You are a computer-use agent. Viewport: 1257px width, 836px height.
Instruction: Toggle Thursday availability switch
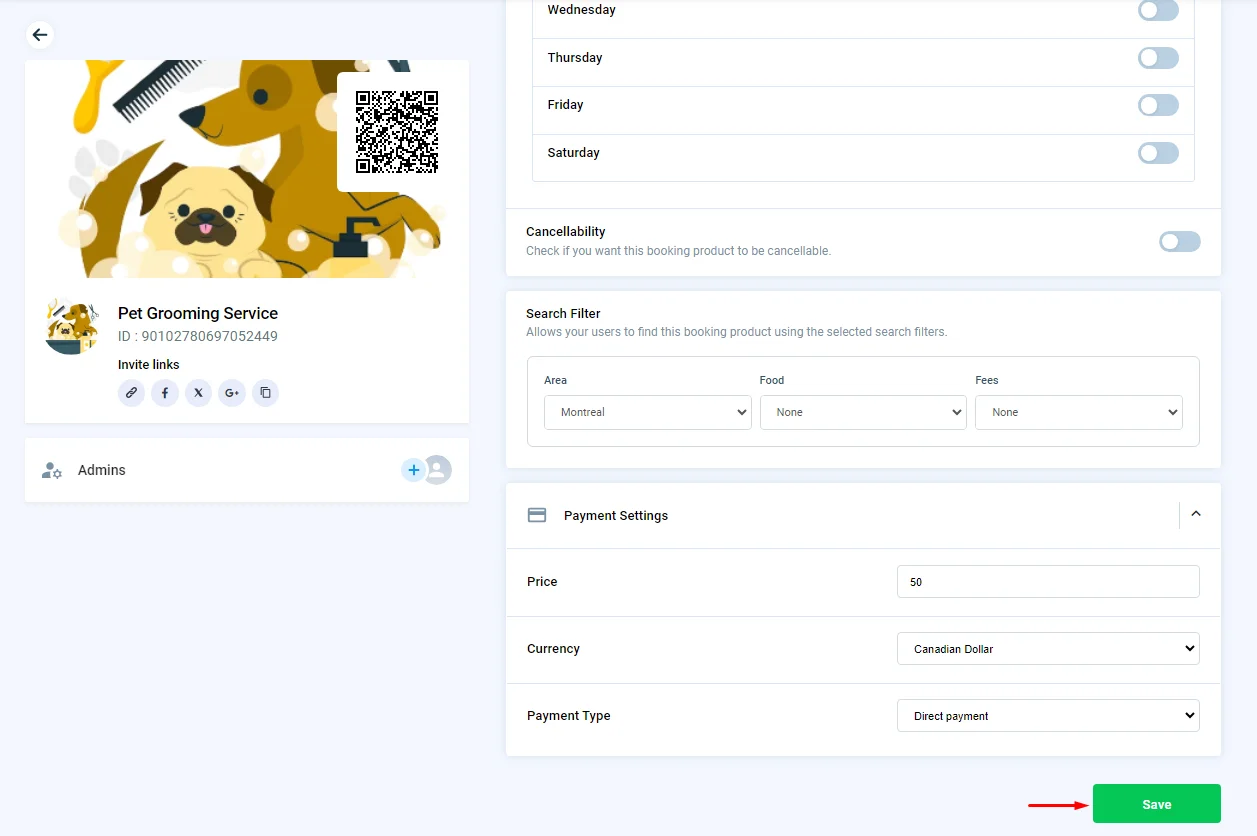click(x=1158, y=58)
